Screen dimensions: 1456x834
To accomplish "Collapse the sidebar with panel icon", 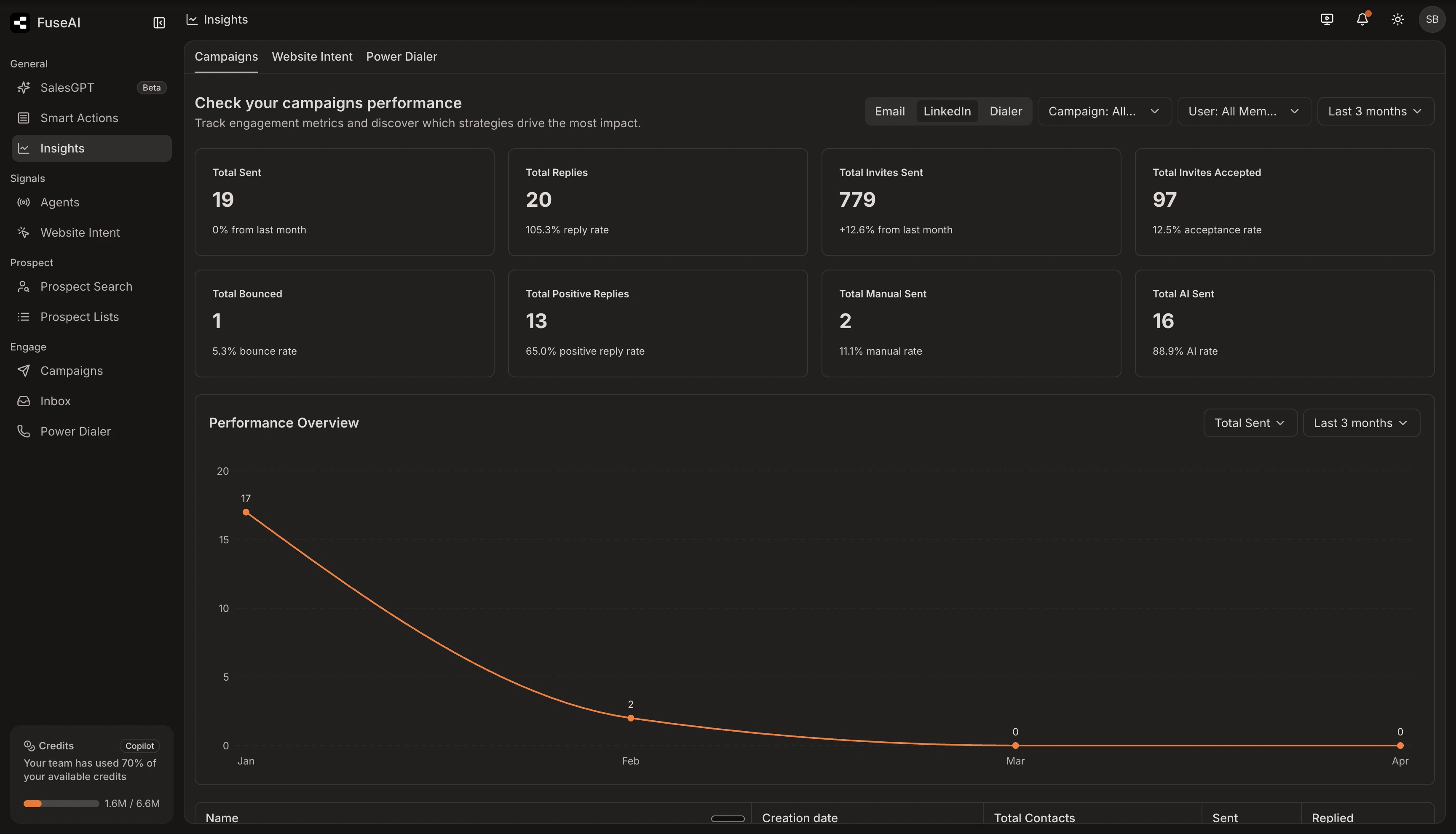I will point(159,22).
